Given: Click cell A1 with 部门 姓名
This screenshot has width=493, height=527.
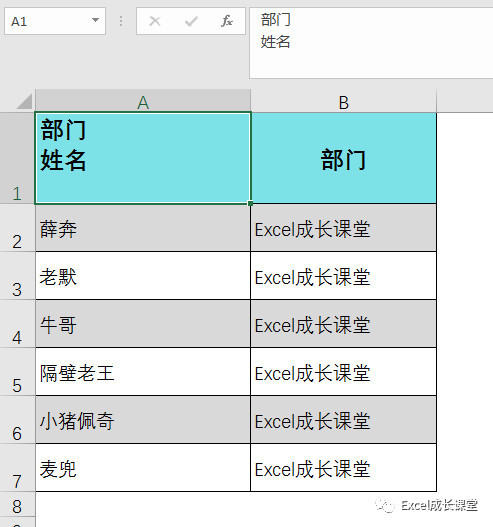Looking at the screenshot, I should [143, 158].
